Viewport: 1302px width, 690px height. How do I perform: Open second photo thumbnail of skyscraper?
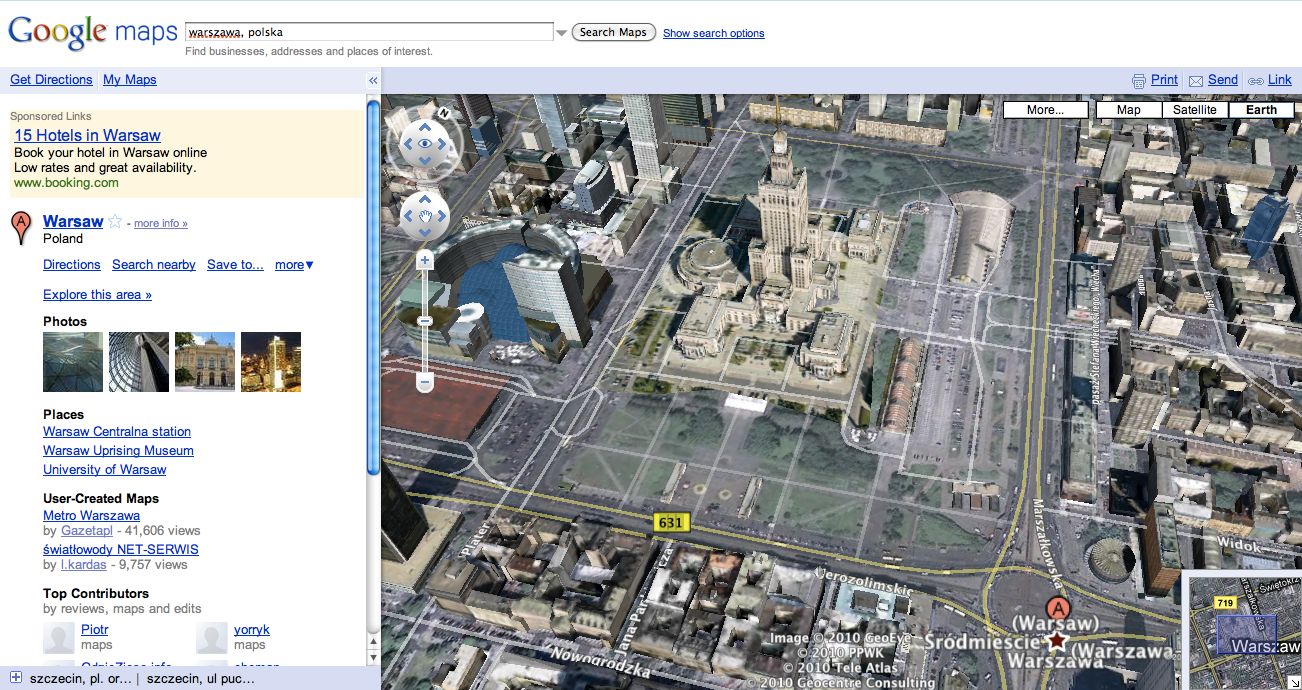pos(139,362)
